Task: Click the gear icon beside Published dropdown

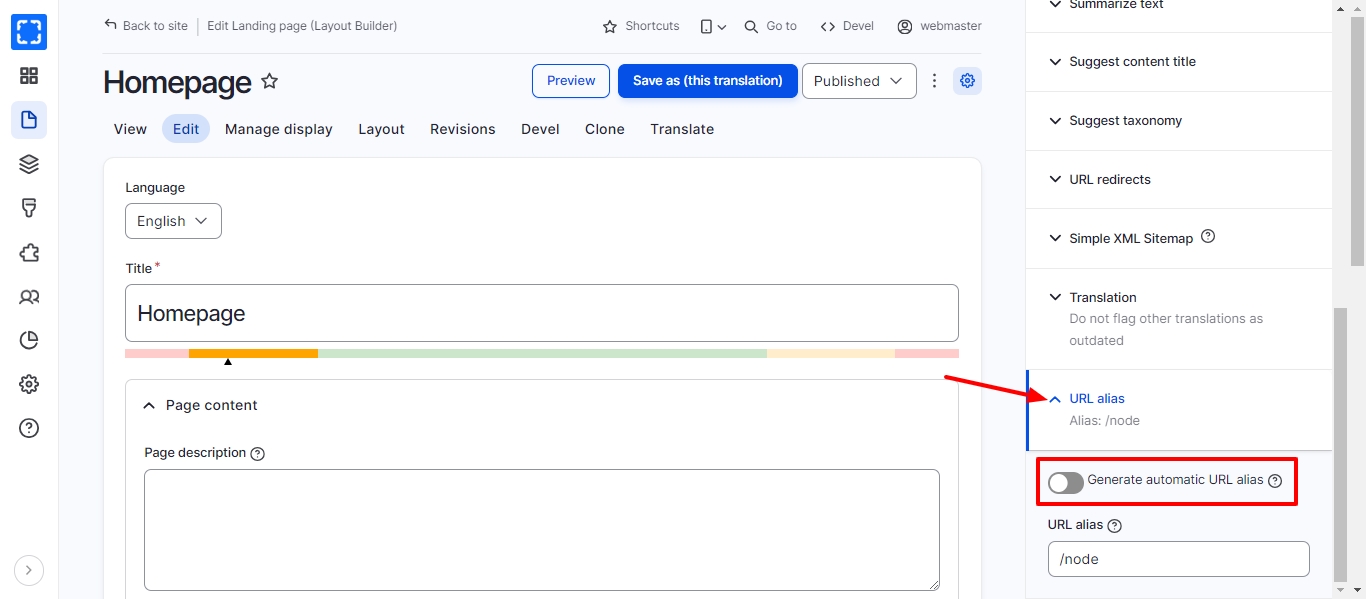Action: point(966,81)
